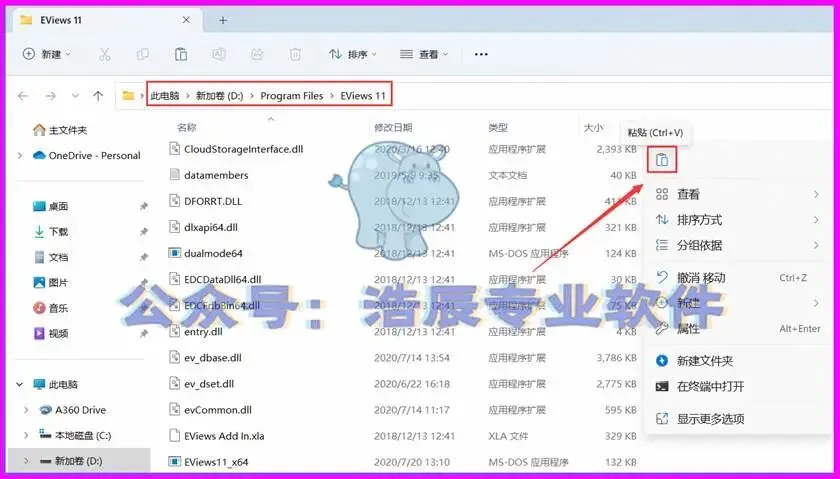Click the Copy icon in toolbar
840x479 pixels.
pos(142,54)
